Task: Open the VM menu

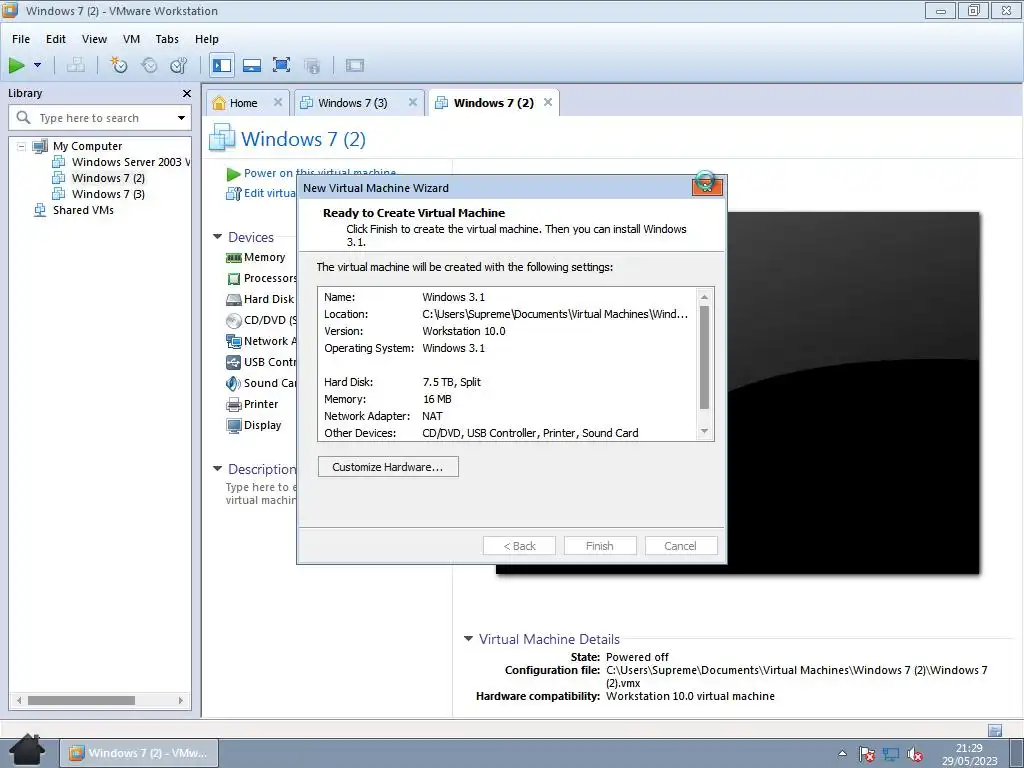Action: [131, 39]
